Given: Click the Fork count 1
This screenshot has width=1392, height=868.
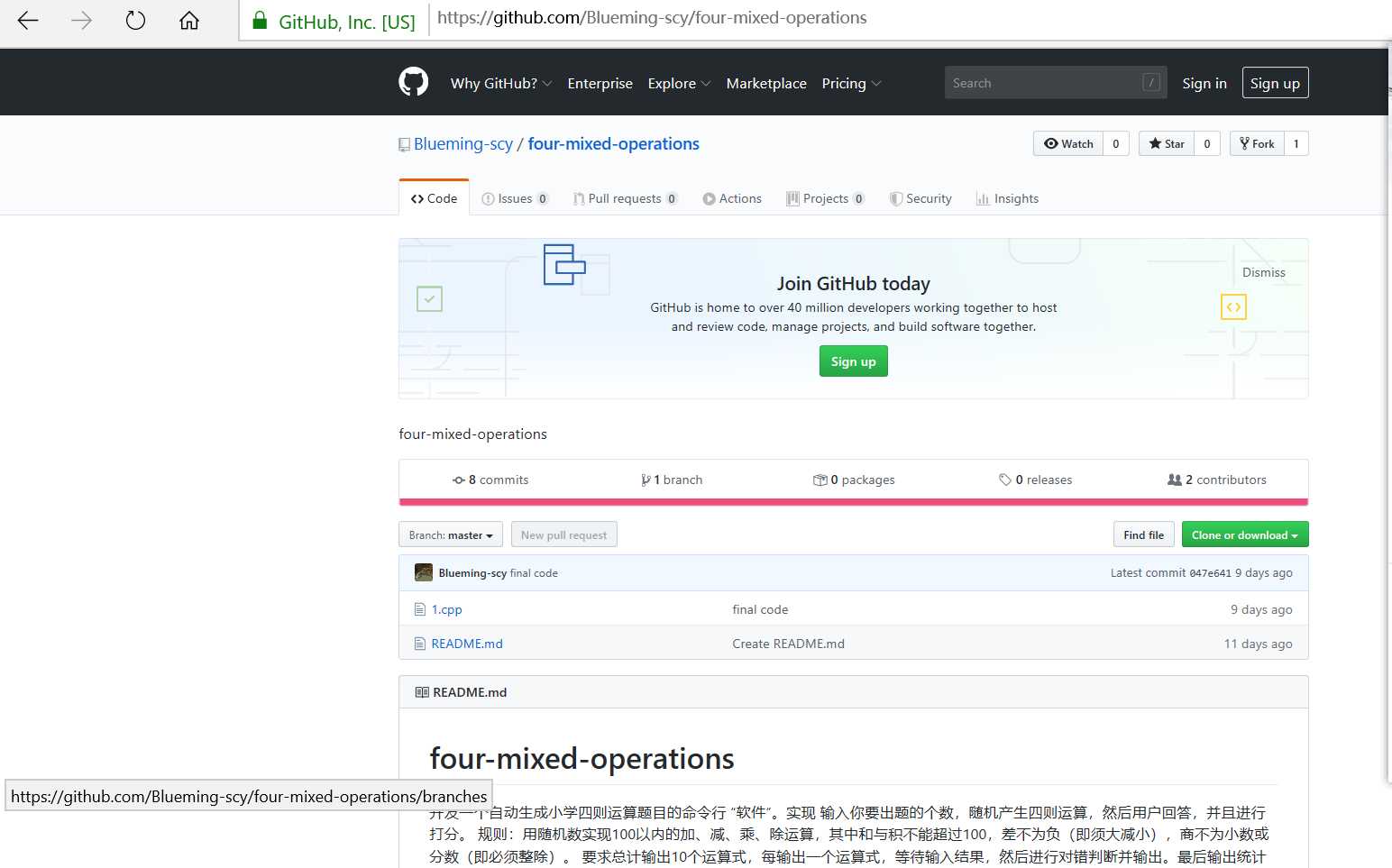Looking at the screenshot, I should point(1296,143).
